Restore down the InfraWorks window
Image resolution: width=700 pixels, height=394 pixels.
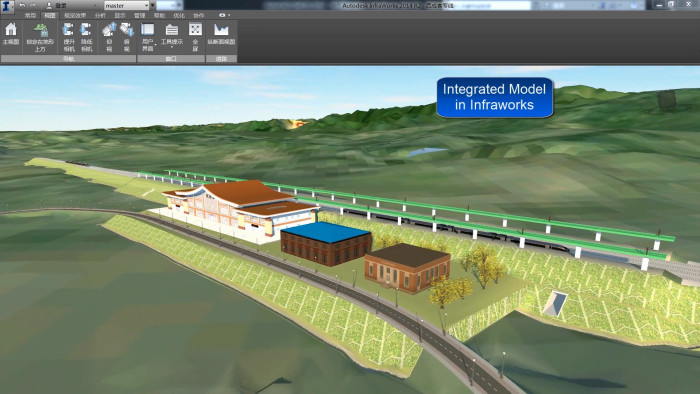tap(671, 4)
